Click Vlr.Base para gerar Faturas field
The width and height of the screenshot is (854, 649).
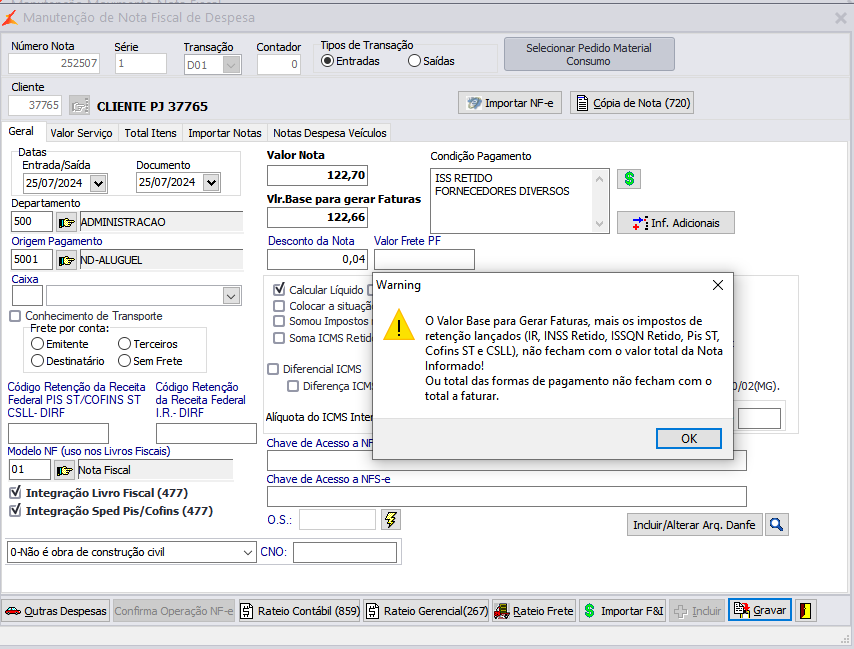pyautogui.click(x=317, y=217)
